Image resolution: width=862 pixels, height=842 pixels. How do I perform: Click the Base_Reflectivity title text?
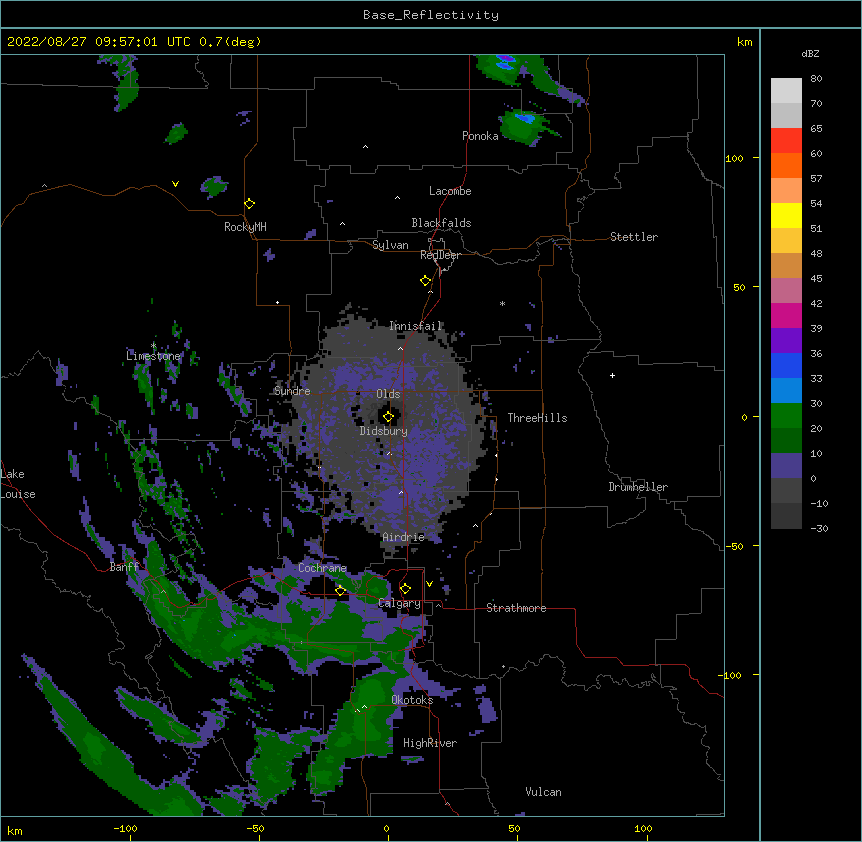[x=430, y=15]
